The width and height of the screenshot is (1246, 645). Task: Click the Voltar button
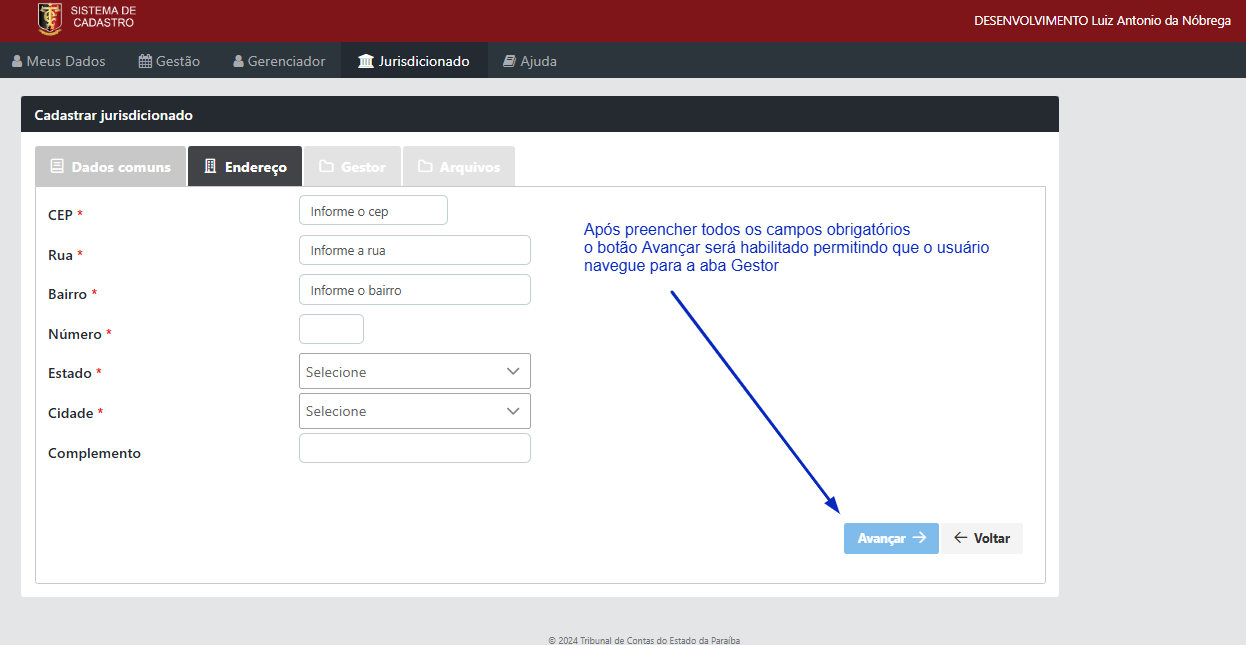pos(982,538)
